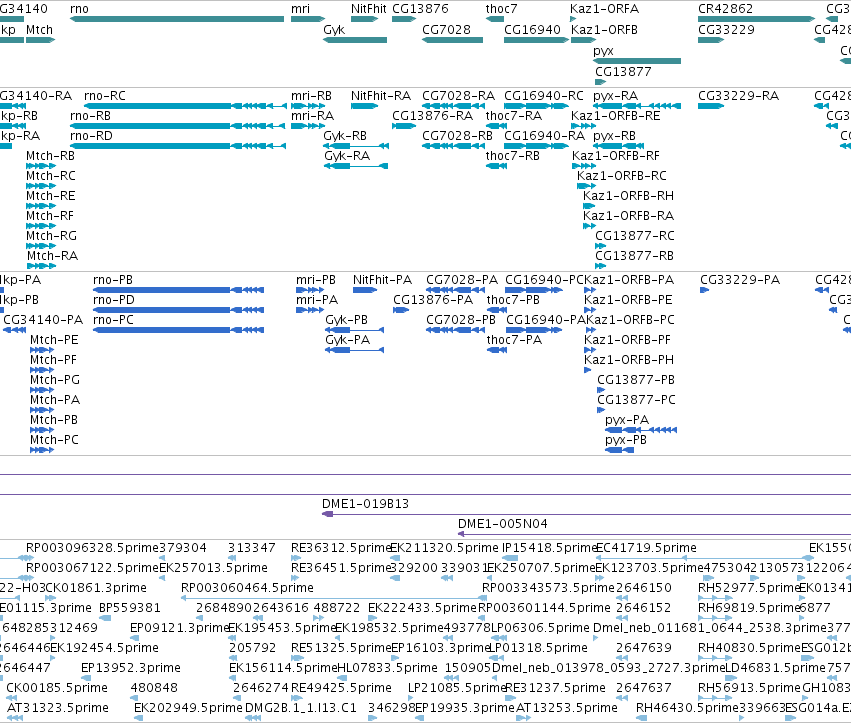Click transcript Kaz1-ORFB-RH

tap(628, 196)
